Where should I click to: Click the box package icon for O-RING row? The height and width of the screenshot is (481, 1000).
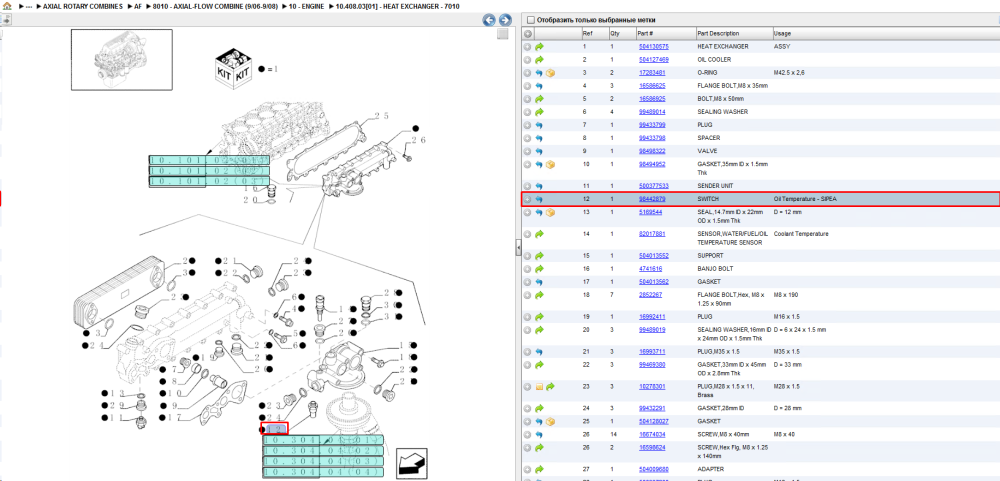pos(550,73)
